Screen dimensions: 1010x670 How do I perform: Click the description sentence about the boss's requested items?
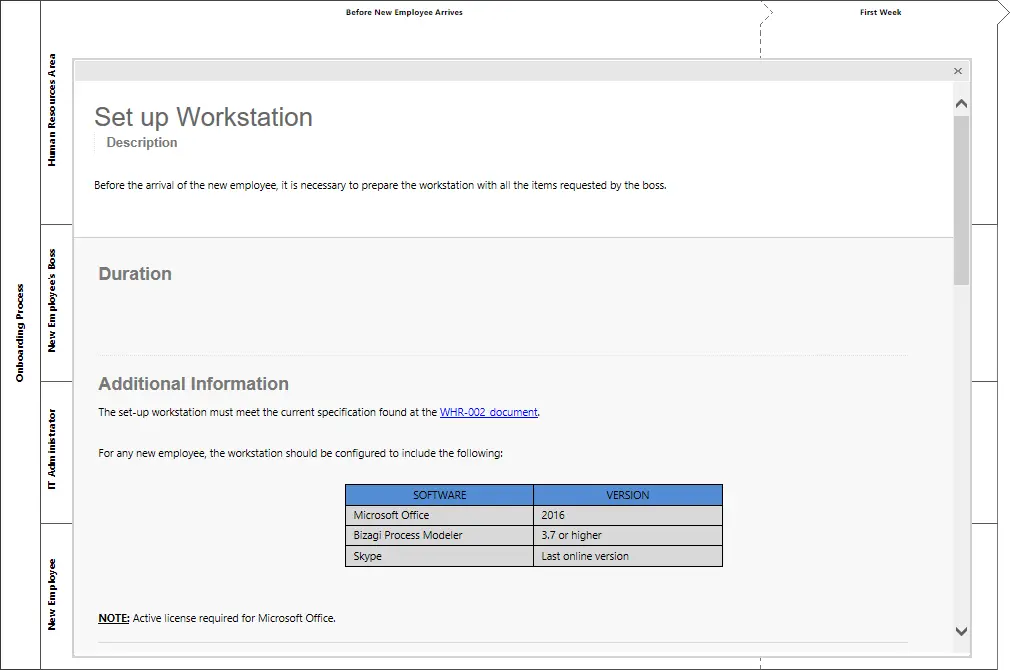tap(380, 186)
